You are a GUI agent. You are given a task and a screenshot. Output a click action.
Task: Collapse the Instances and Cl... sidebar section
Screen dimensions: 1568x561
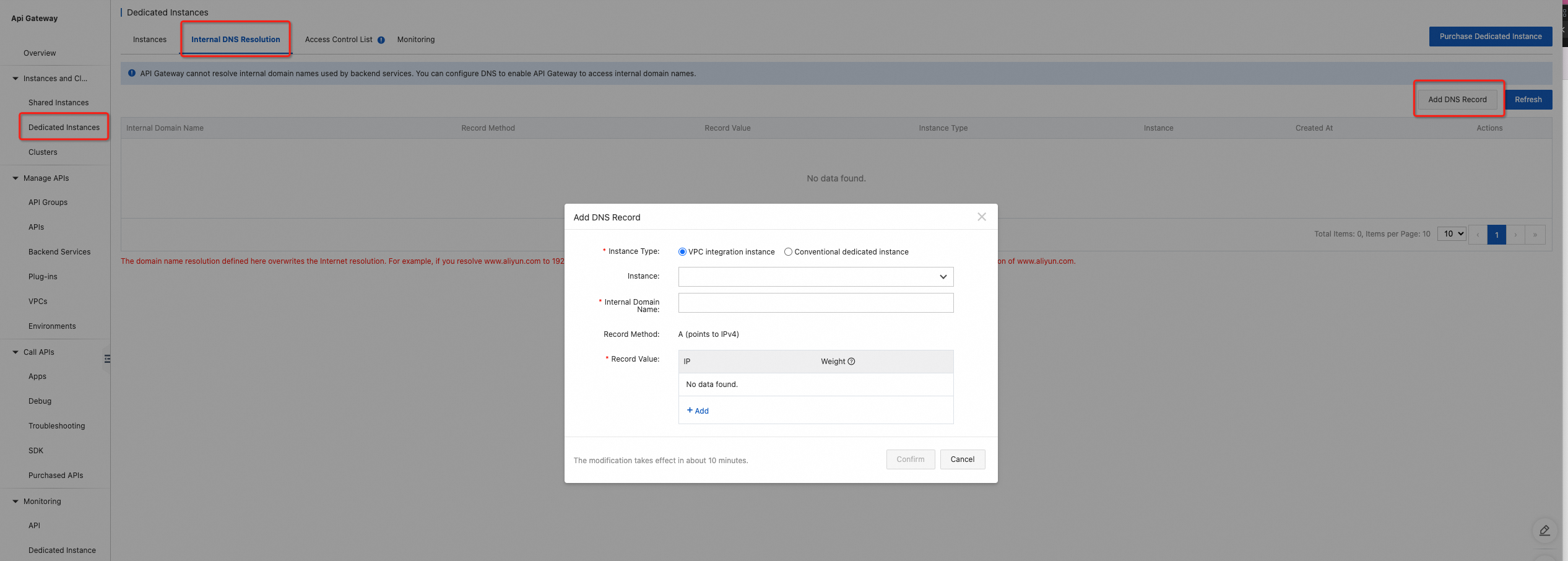coord(15,79)
